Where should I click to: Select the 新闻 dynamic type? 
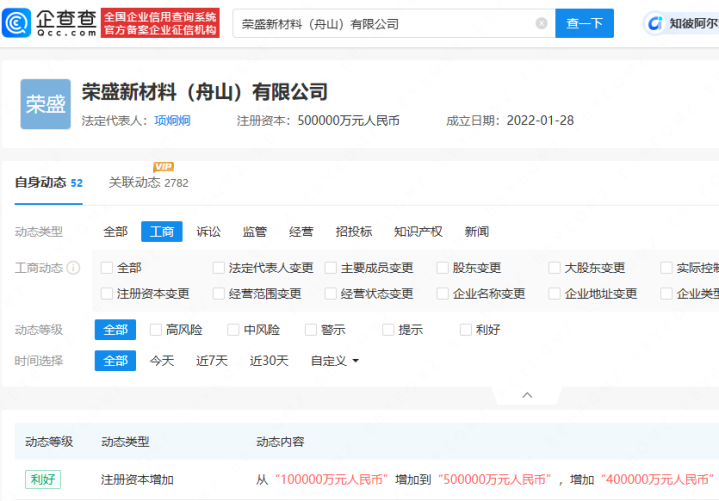[477, 231]
